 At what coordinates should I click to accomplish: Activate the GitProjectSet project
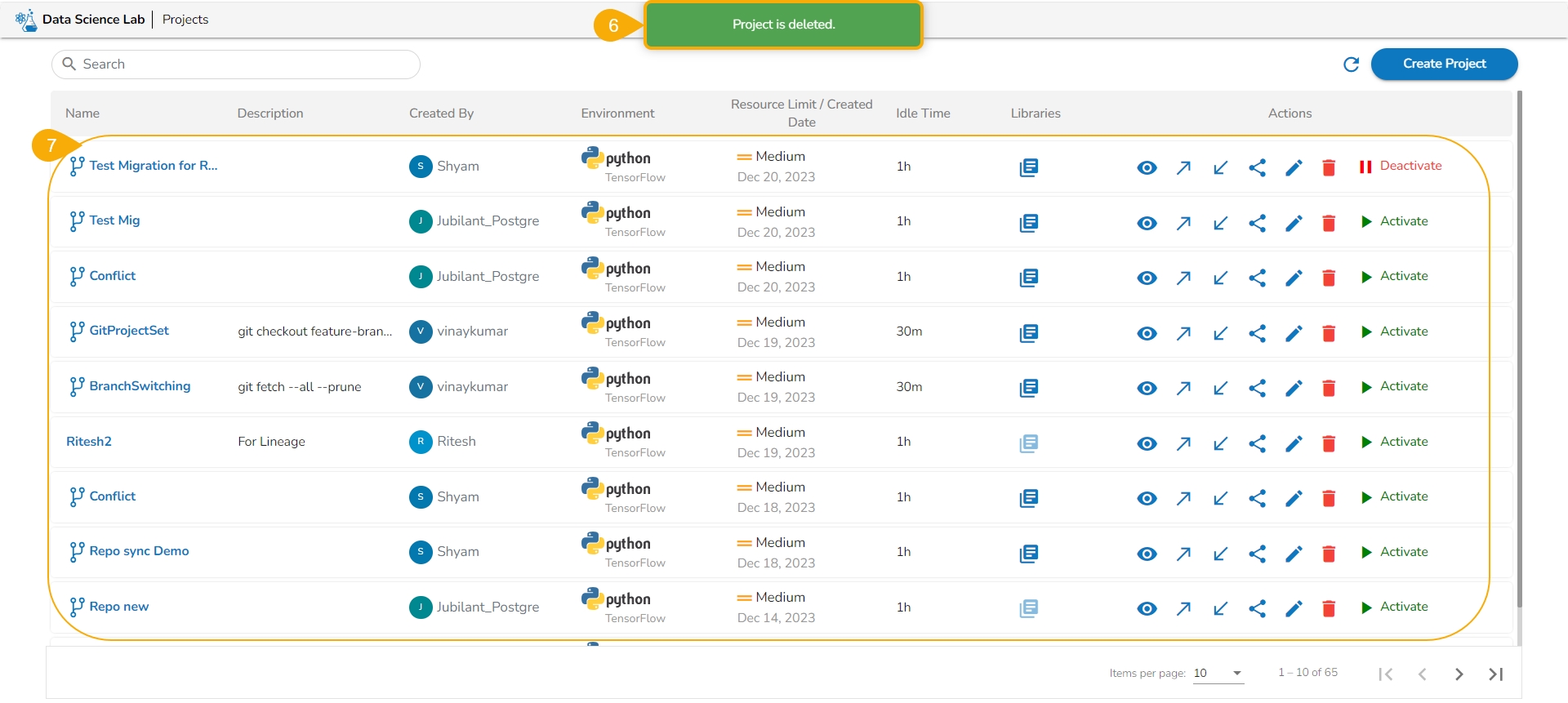pyautogui.click(x=1394, y=331)
